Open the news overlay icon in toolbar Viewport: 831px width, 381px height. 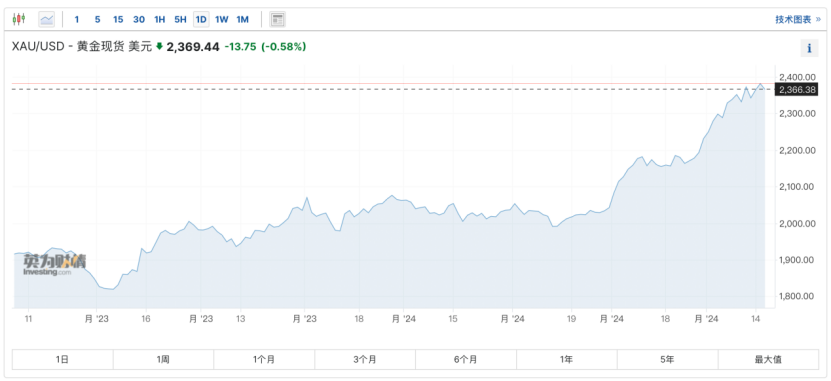[x=277, y=20]
